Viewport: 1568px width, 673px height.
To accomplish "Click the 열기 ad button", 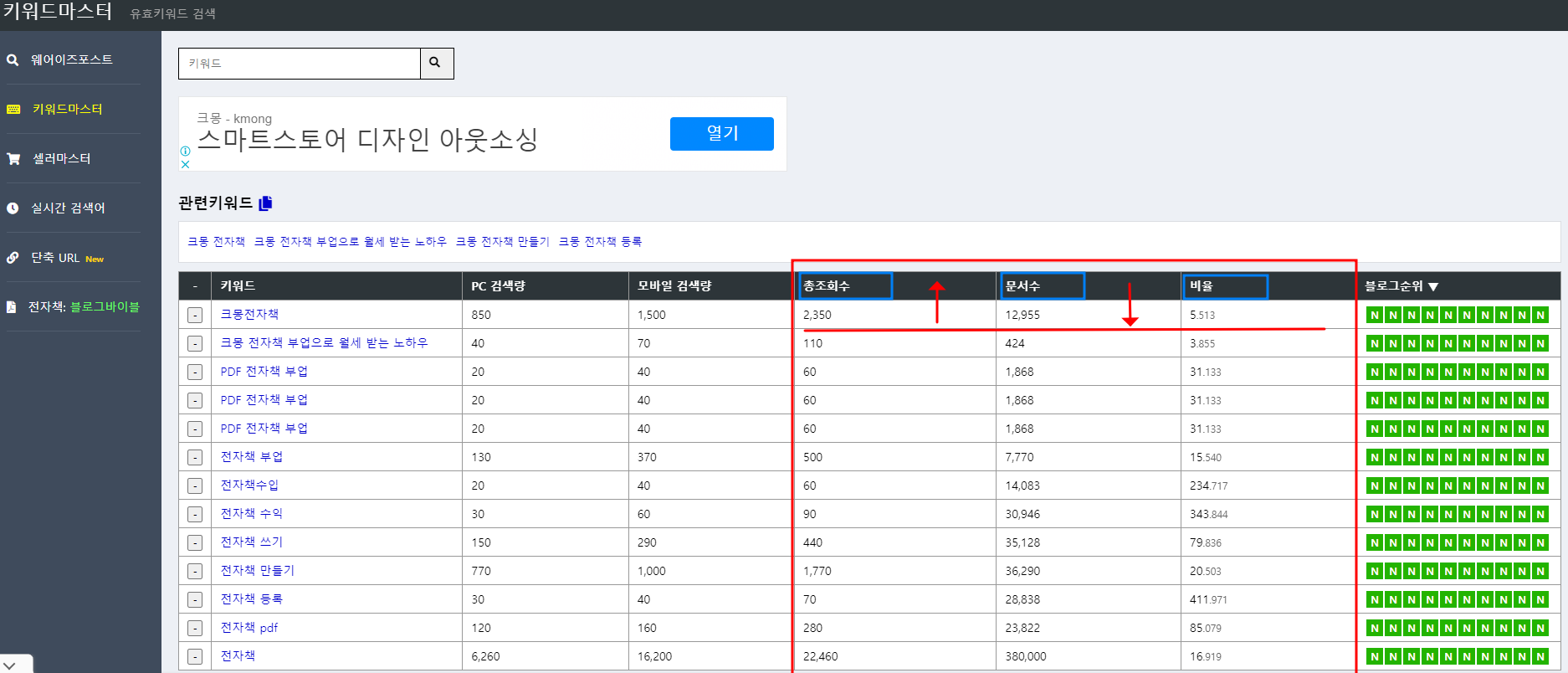I will [722, 134].
